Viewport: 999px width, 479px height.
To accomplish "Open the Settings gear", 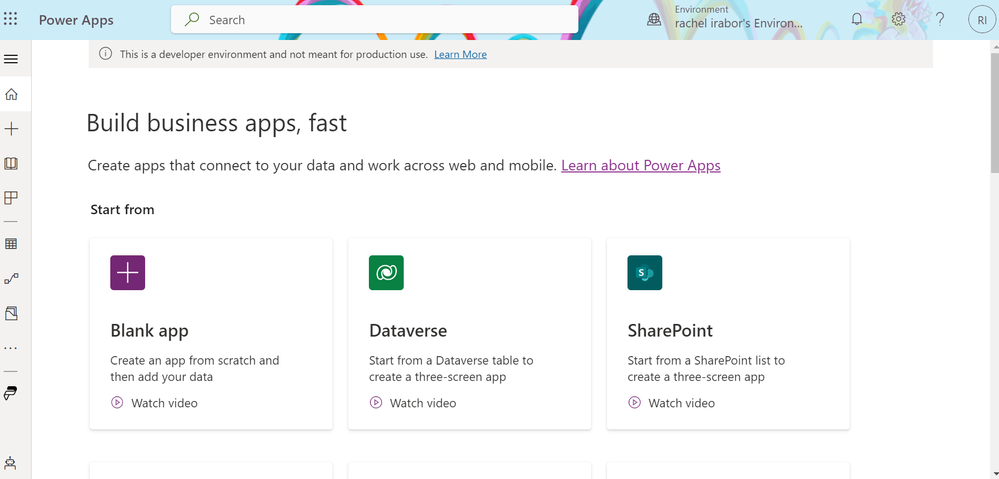I will (x=898, y=19).
